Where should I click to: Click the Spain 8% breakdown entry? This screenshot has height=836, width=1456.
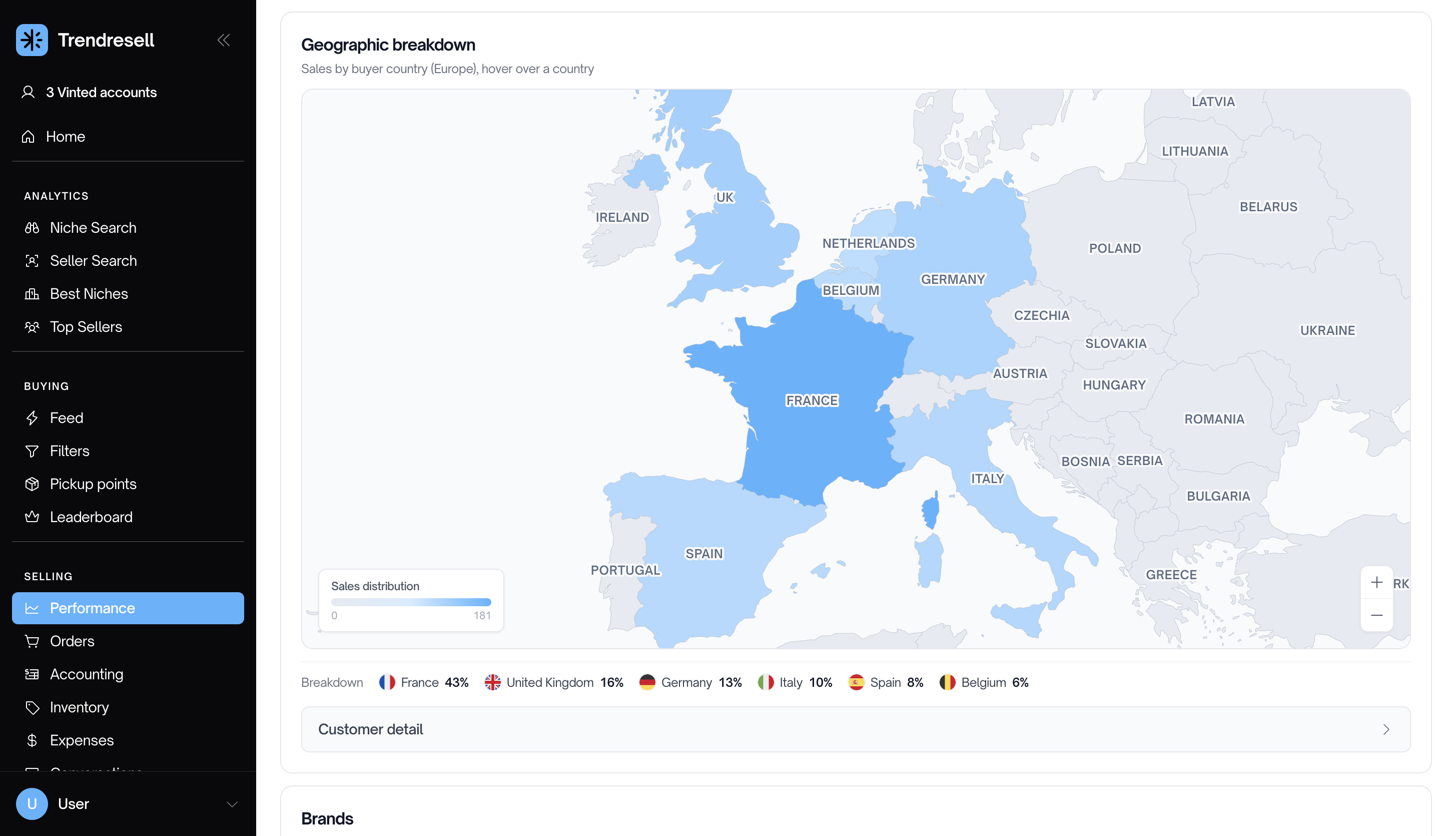point(886,683)
